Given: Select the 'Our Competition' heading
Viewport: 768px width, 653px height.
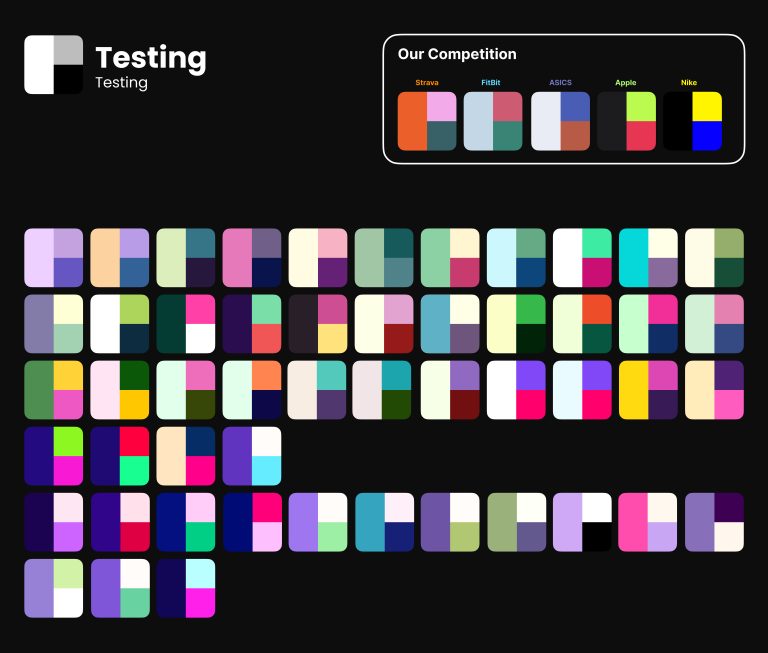Looking at the screenshot, I should coord(457,54).
